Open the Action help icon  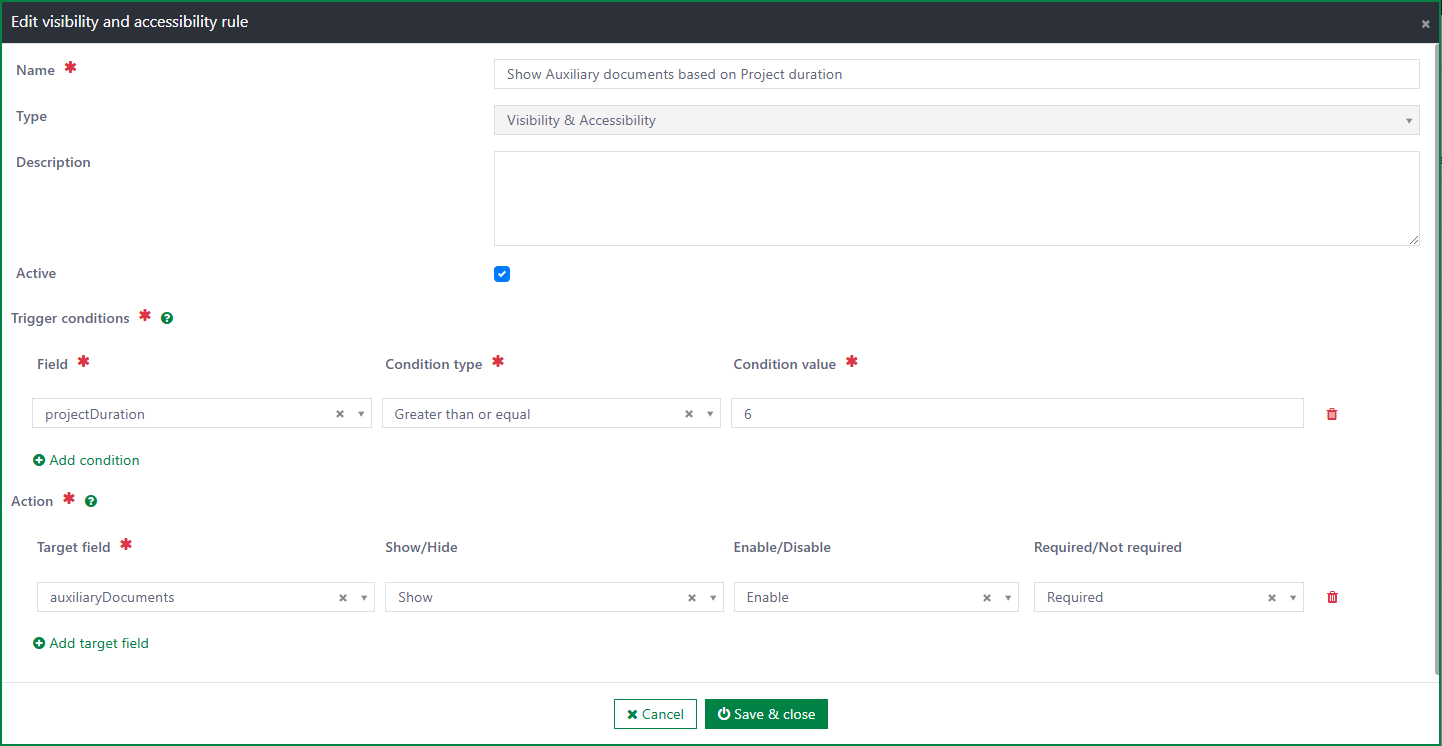click(x=91, y=501)
